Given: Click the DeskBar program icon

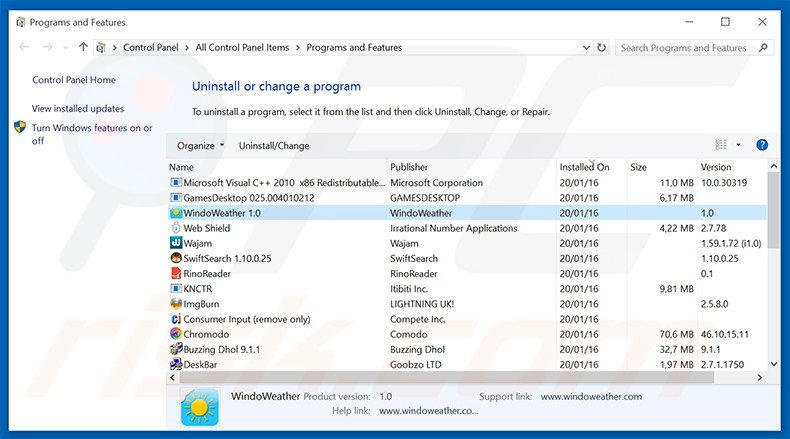Looking at the screenshot, I should (x=175, y=364).
